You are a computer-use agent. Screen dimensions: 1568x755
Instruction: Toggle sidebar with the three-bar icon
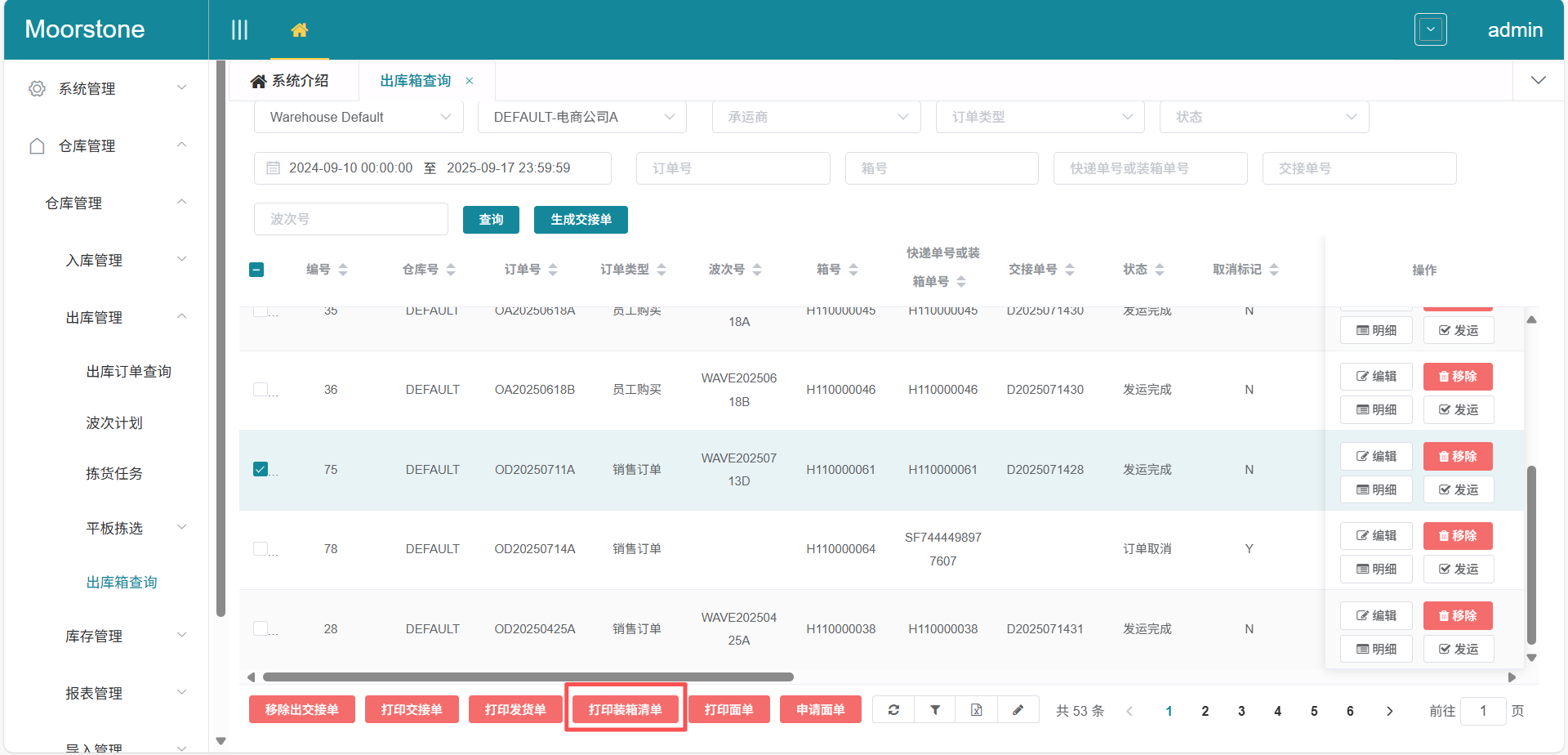click(x=239, y=30)
